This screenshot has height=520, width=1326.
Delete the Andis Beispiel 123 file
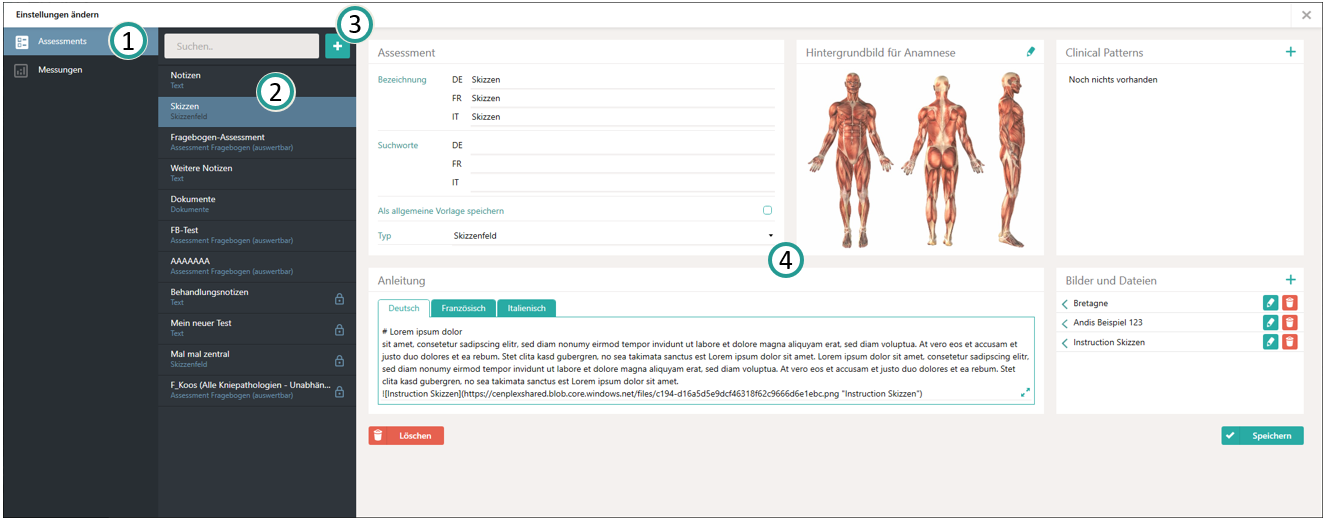pos(1290,322)
